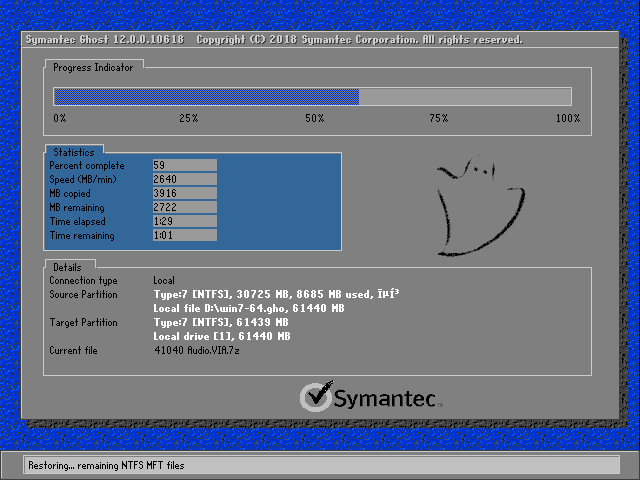Select the MB copied value field
The width and height of the screenshot is (640, 480).
click(x=184, y=193)
